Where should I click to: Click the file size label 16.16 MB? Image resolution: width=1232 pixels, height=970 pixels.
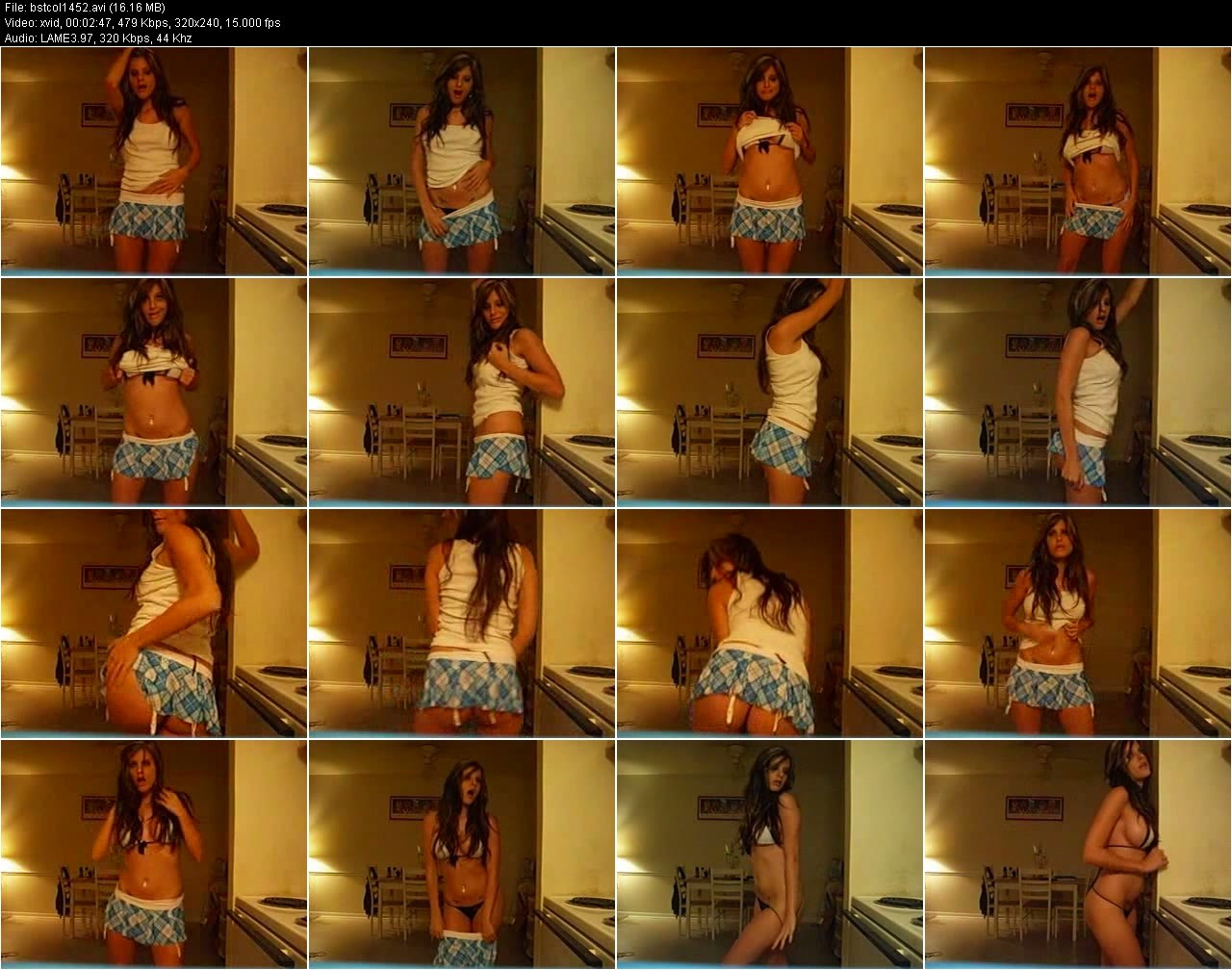(x=138, y=8)
